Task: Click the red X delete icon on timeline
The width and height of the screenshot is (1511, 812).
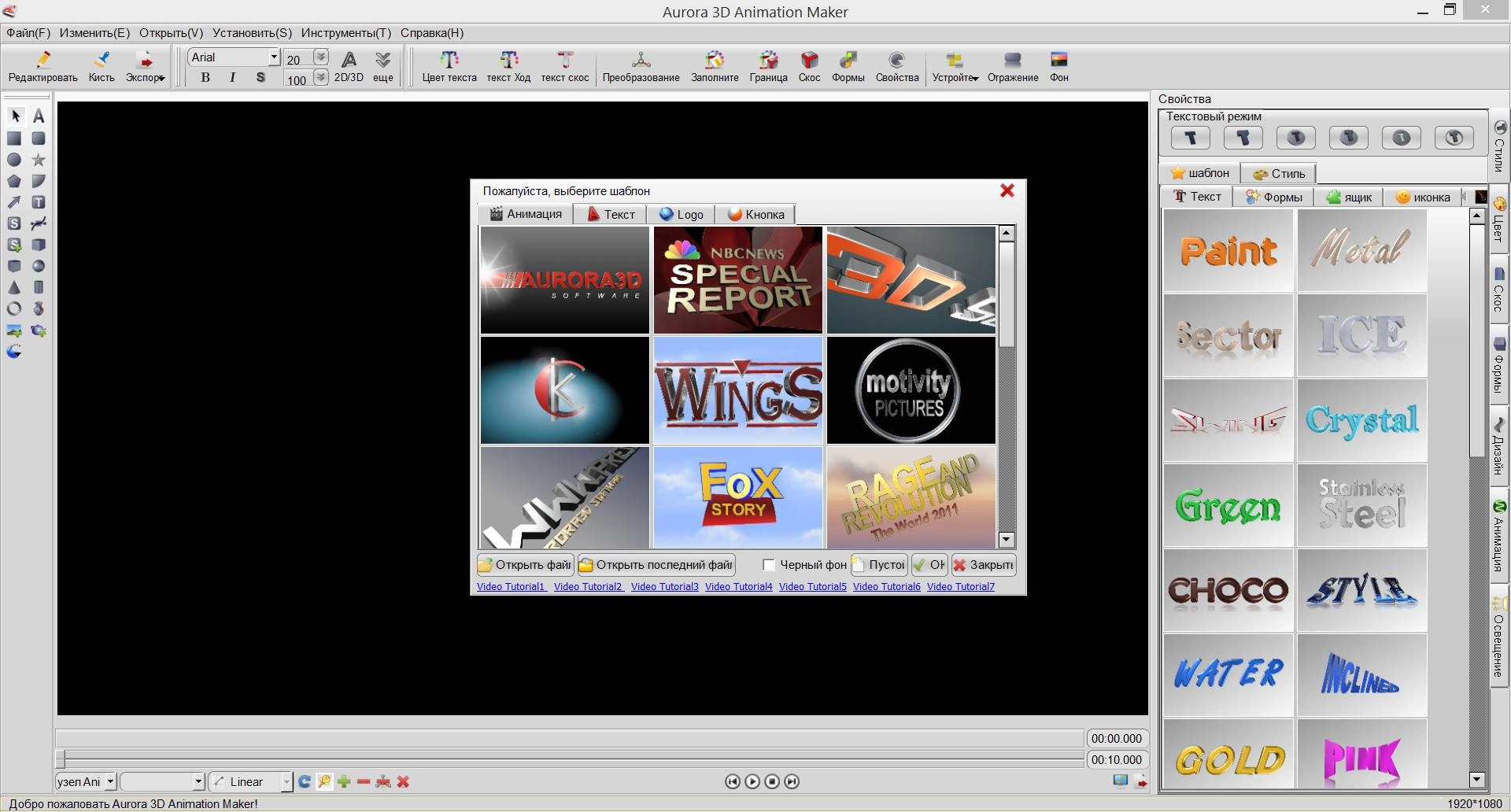Action: (403, 781)
